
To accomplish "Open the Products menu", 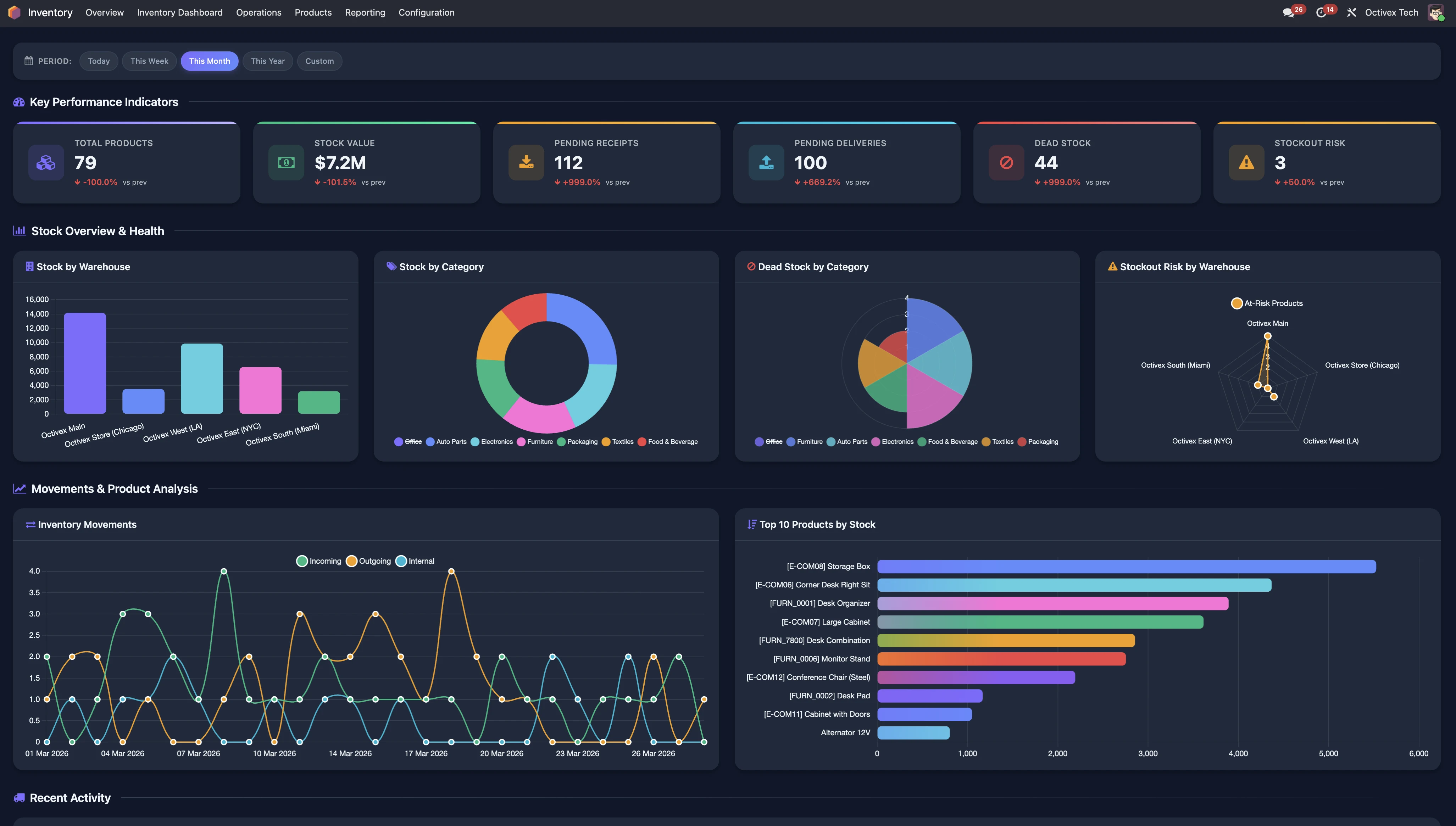I will pos(313,12).
